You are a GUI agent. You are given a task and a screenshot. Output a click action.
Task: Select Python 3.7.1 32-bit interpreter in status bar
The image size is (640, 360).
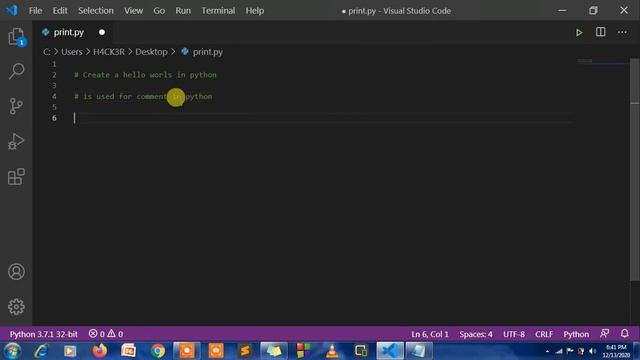43,334
